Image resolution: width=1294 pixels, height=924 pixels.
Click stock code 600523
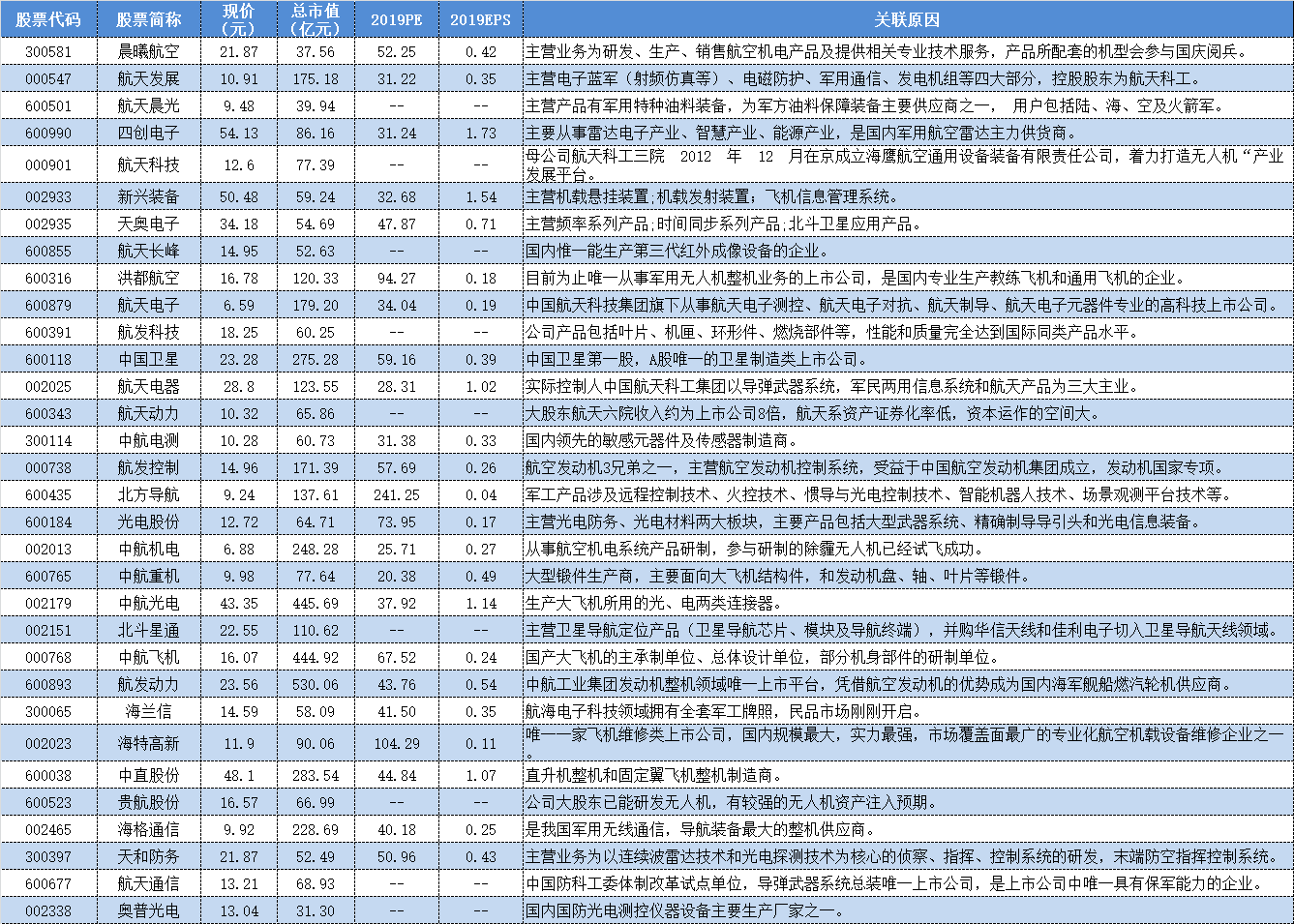point(48,802)
